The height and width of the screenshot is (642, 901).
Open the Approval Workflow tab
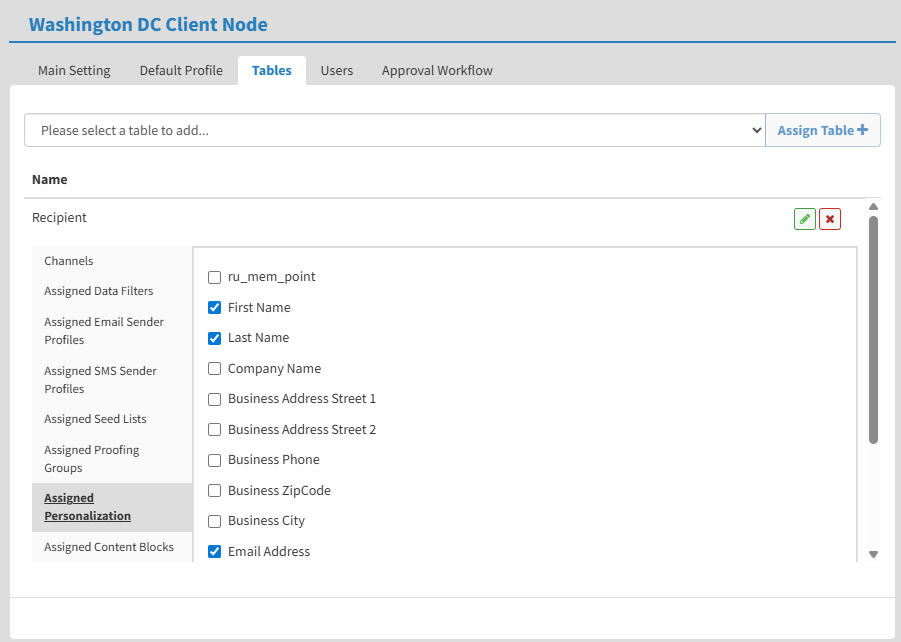(x=437, y=71)
